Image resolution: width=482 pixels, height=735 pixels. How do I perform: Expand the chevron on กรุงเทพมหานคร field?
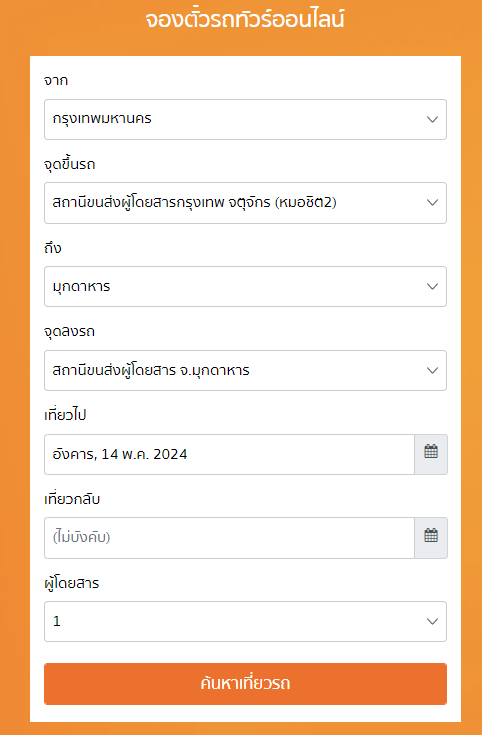coord(432,119)
